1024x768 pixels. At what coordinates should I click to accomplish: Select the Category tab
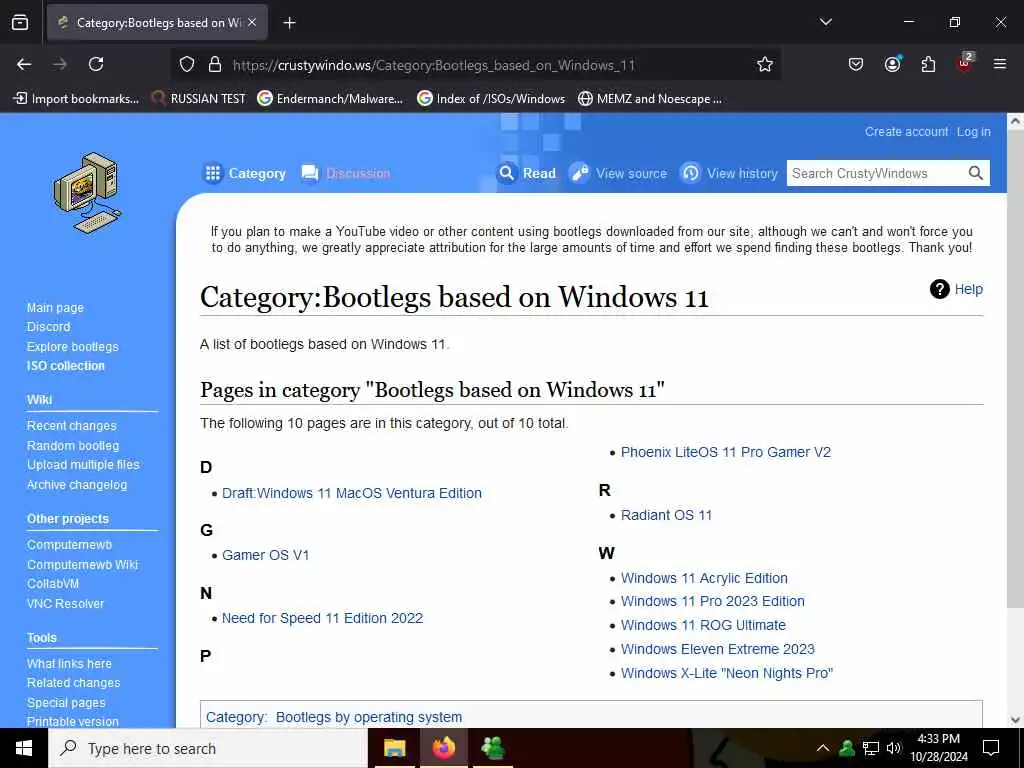coord(244,173)
